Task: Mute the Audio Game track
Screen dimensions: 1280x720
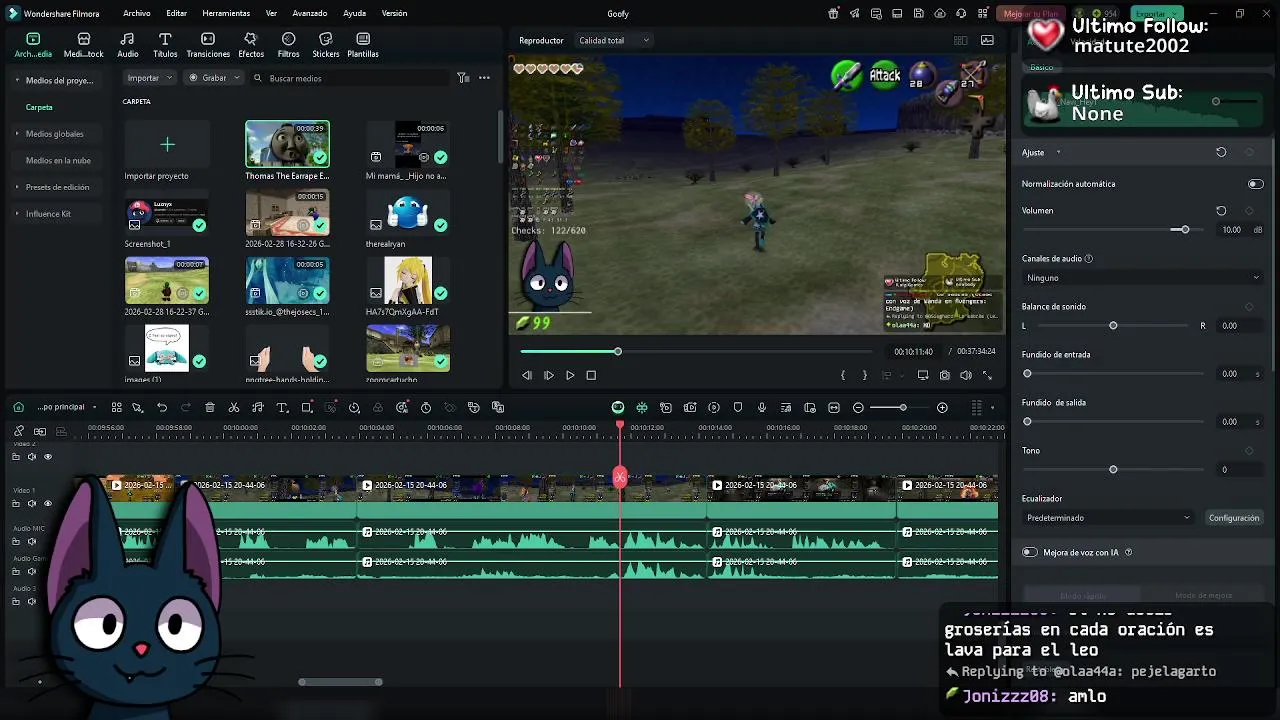Action: pos(31,572)
